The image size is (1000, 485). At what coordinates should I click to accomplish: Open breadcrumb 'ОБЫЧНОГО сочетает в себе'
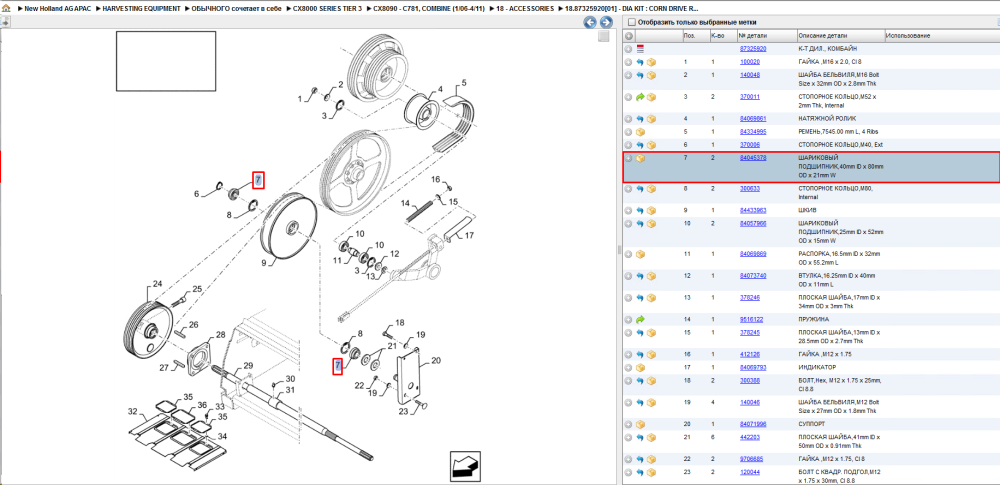tap(237, 9)
